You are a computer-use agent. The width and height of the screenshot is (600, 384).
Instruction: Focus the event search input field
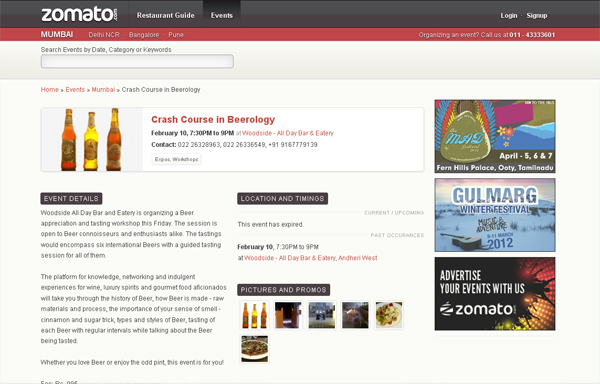137,61
